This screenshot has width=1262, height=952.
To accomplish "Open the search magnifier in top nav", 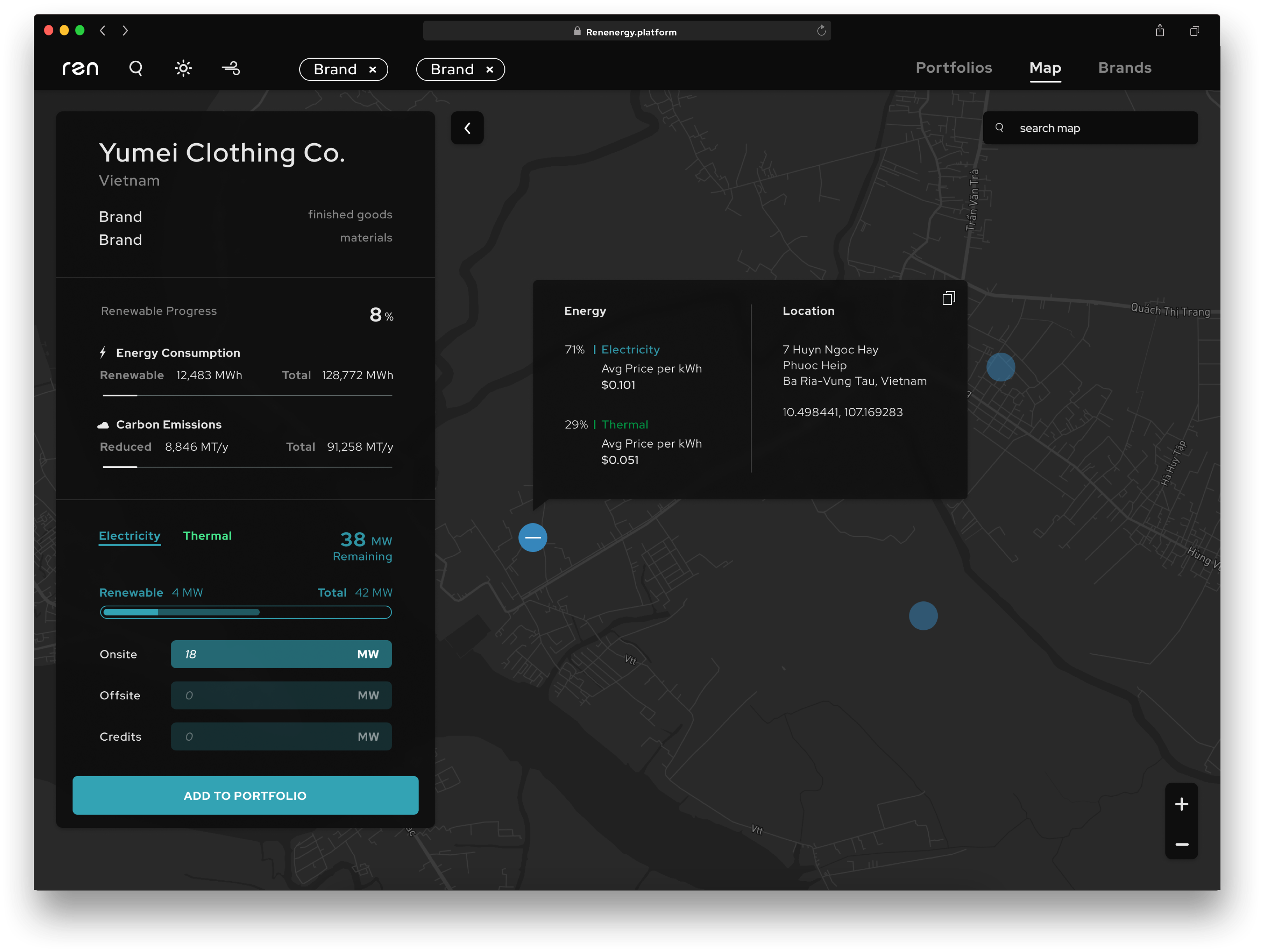I will (136, 69).
